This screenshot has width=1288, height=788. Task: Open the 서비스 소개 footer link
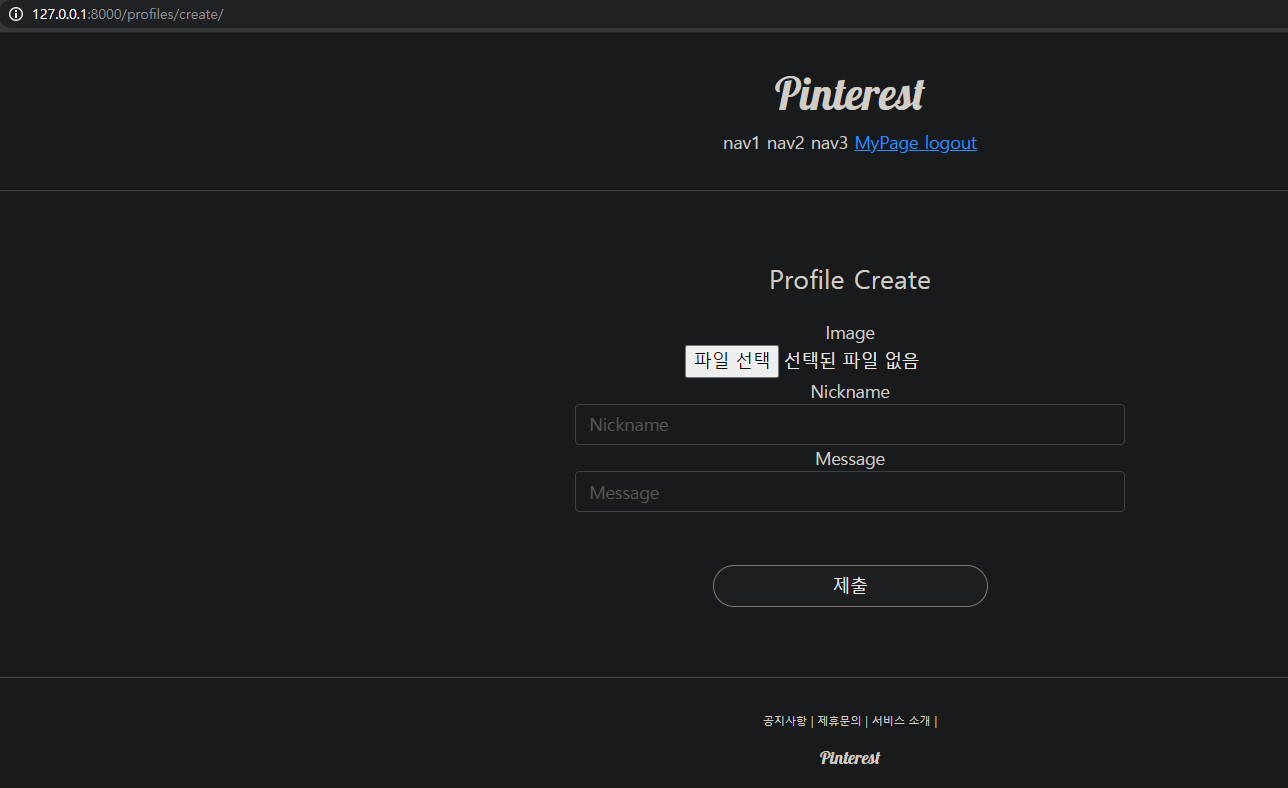point(900,720)
